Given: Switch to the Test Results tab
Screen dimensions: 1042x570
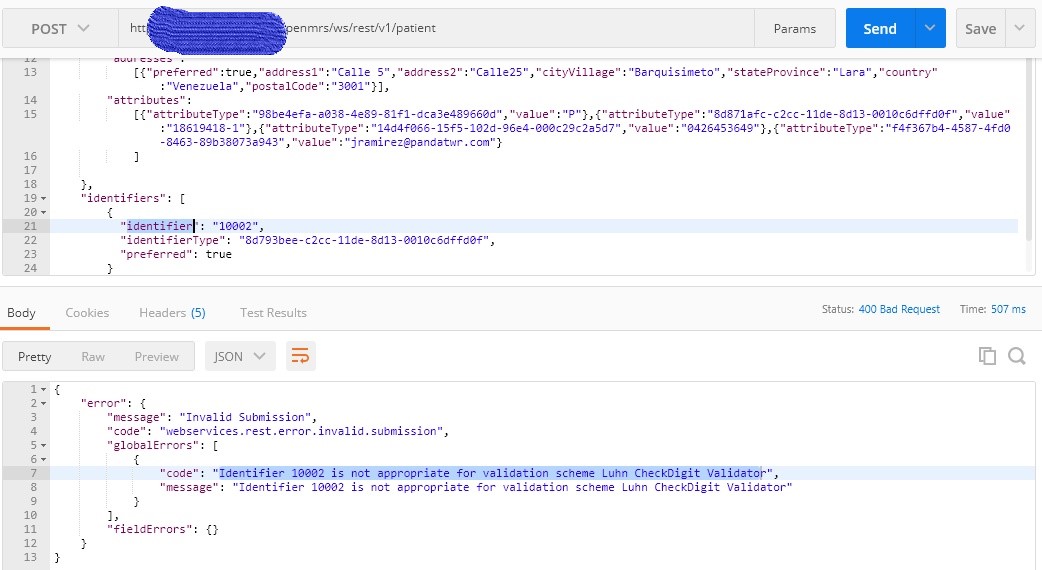Looking at the screenshot, I should pos(273,313).
